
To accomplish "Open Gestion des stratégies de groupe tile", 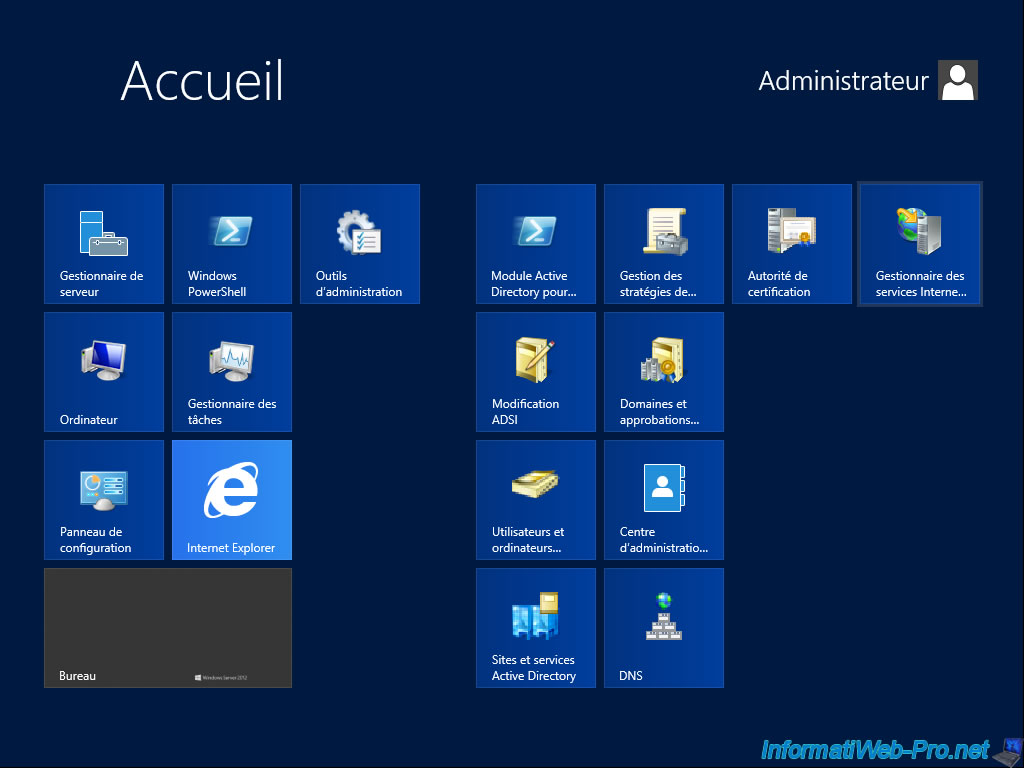I will (664, 244).
